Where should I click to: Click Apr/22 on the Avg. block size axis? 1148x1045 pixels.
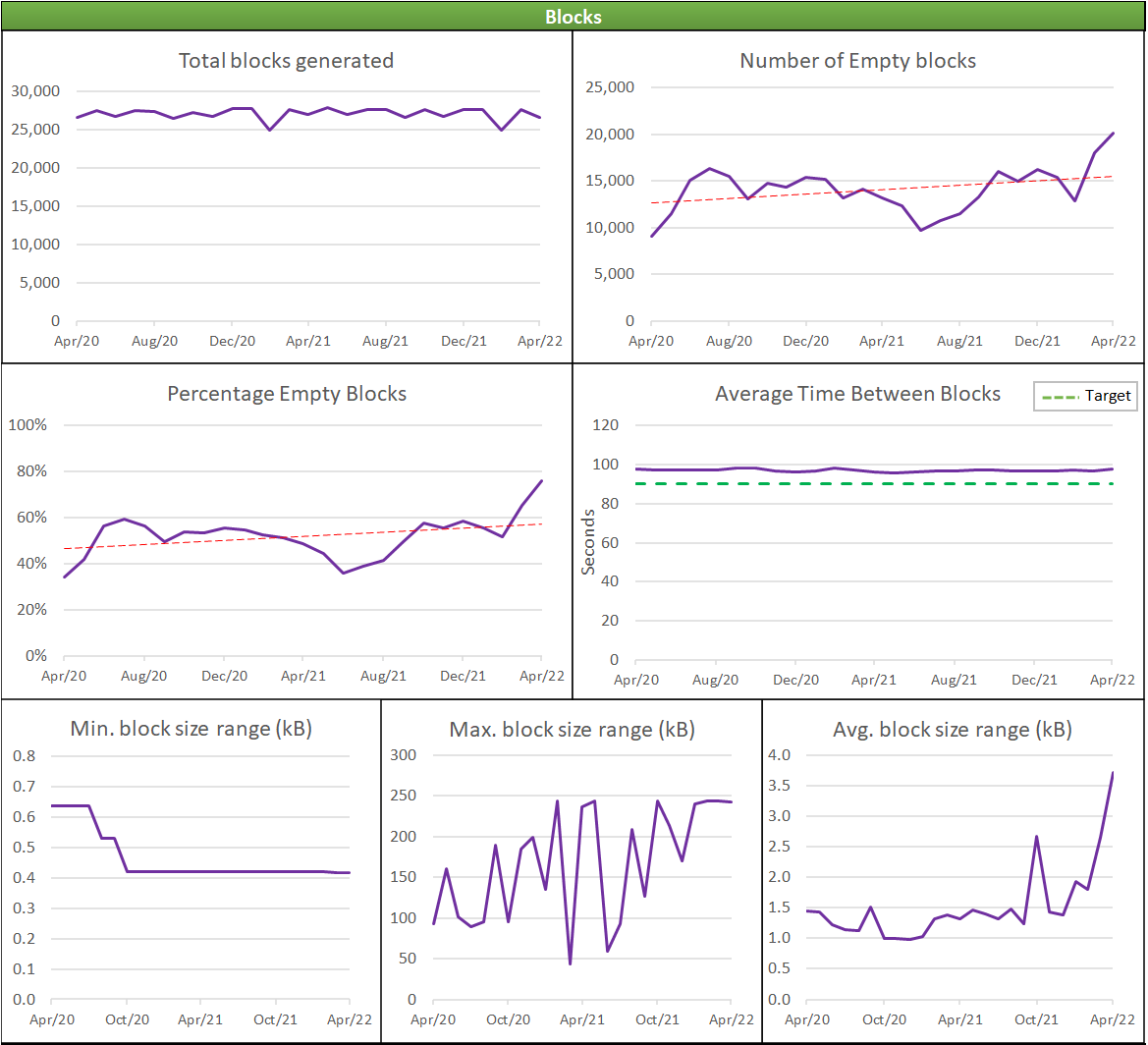coord(1112,1019)
